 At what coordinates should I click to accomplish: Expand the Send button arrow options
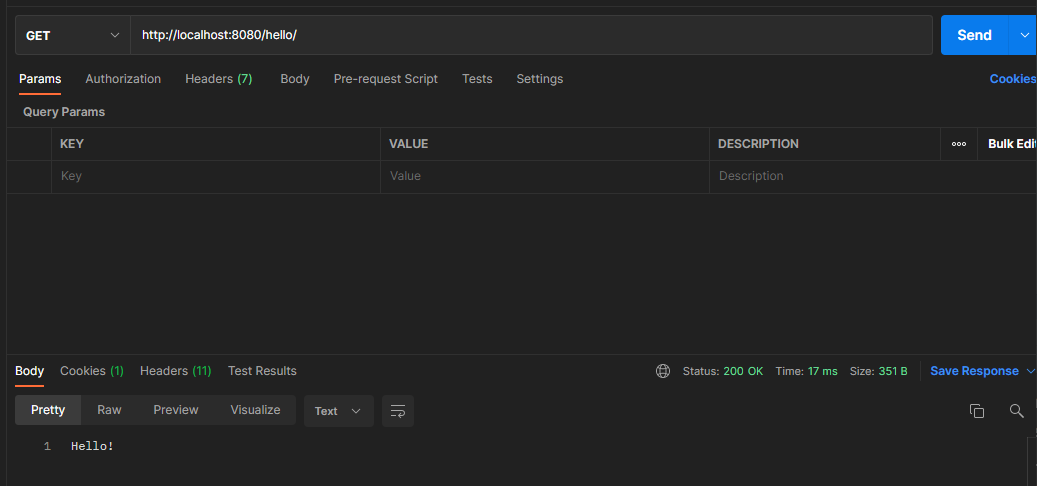coord(1022,36)
